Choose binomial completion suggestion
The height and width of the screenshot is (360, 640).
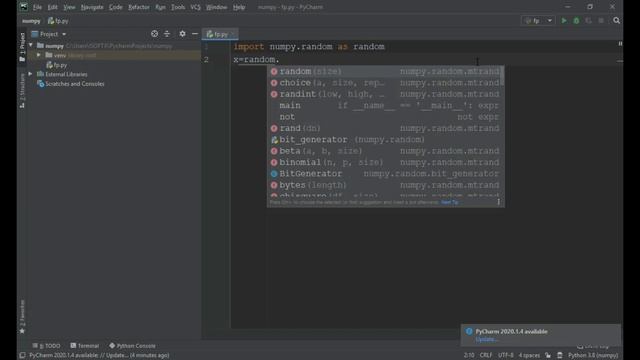click(385, 162)
